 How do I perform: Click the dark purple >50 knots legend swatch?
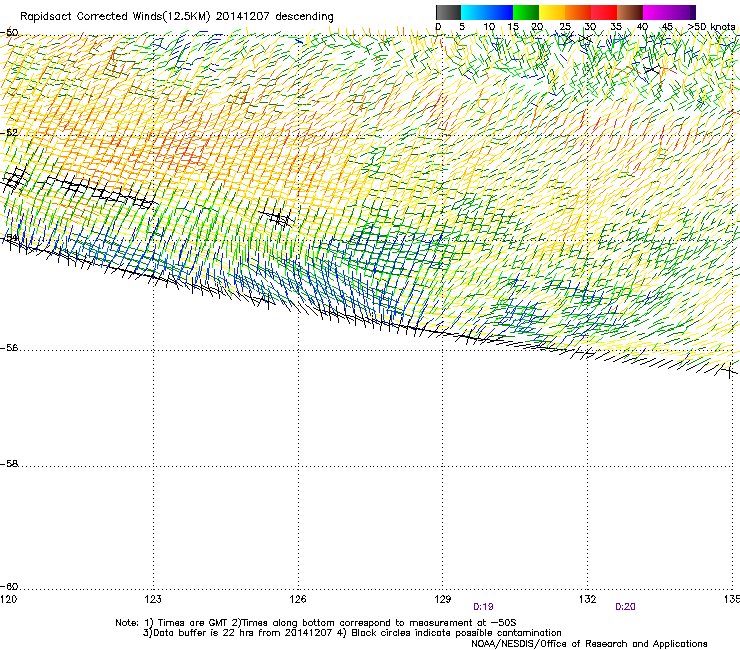693,12
